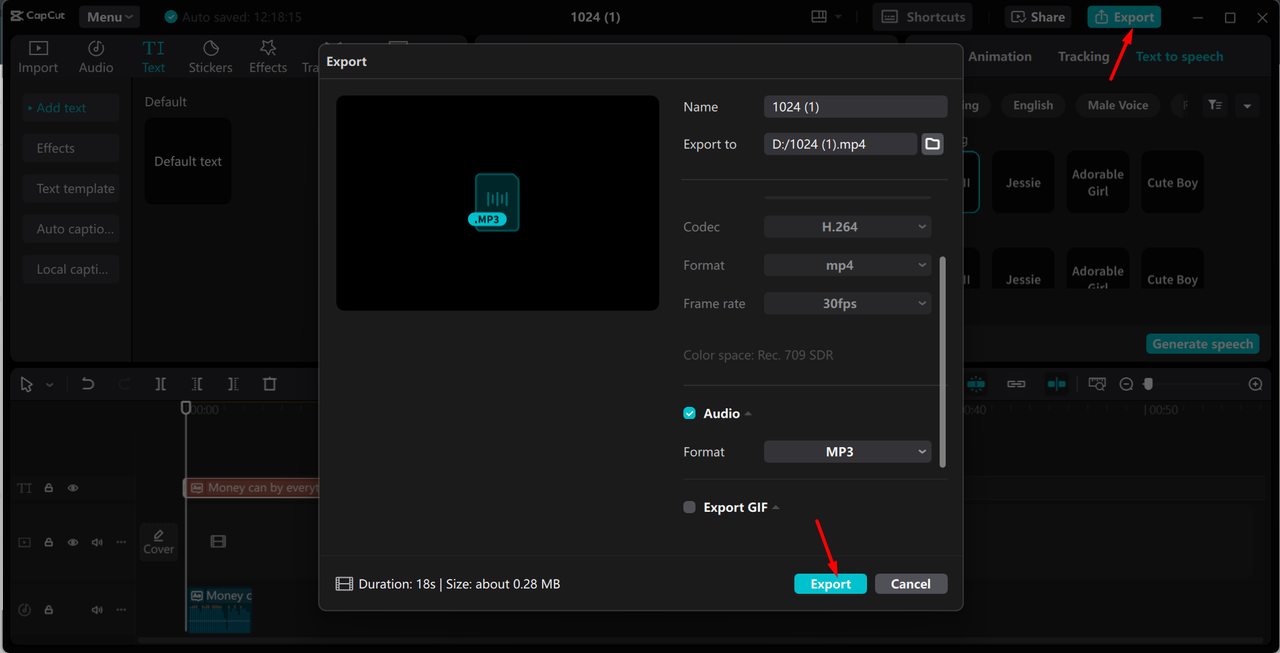
Task: Open the video Format mp4 dropdown
Action: click(847, 265)
